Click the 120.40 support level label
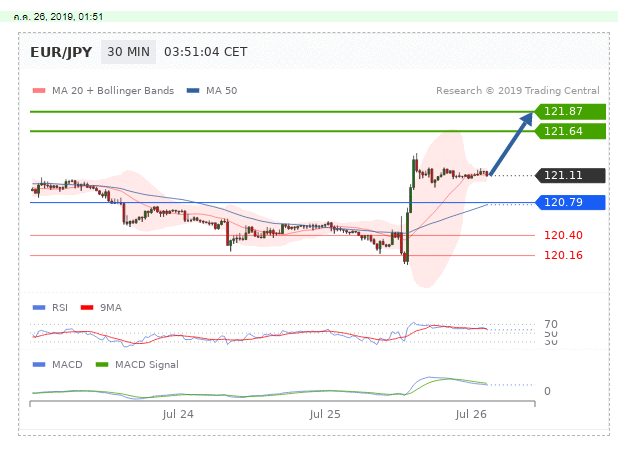Screen dimensions: 618x456 click(563, 235)
